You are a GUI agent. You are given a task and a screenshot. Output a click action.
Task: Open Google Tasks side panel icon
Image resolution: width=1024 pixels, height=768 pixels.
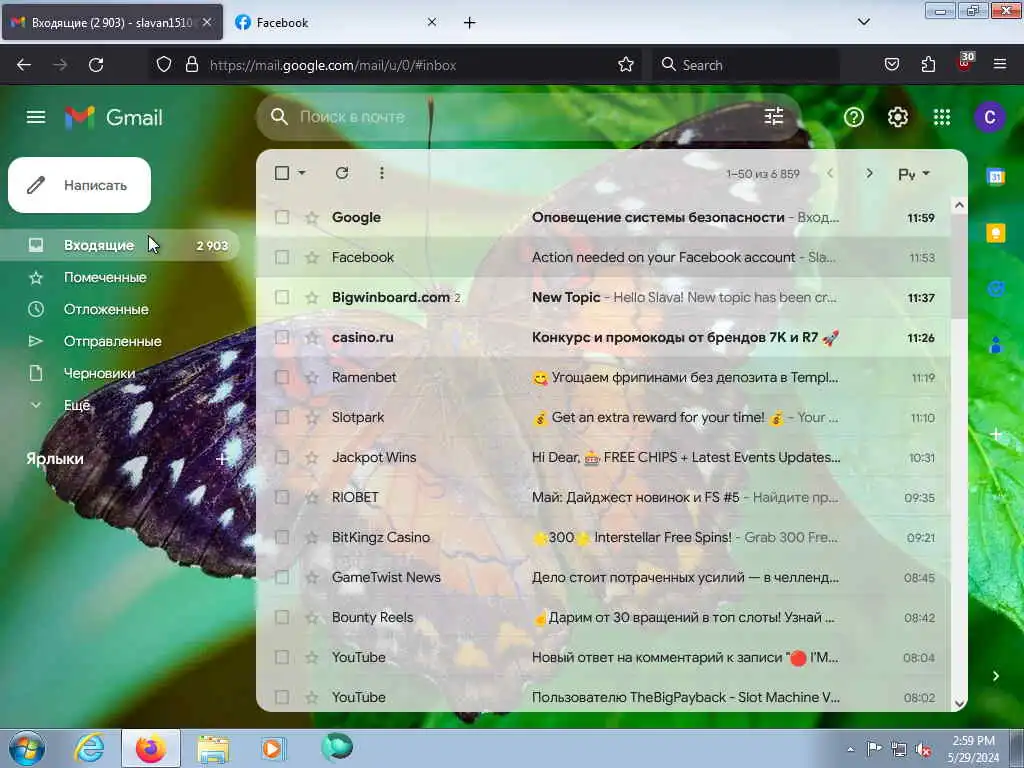click(x=996, y=289)
